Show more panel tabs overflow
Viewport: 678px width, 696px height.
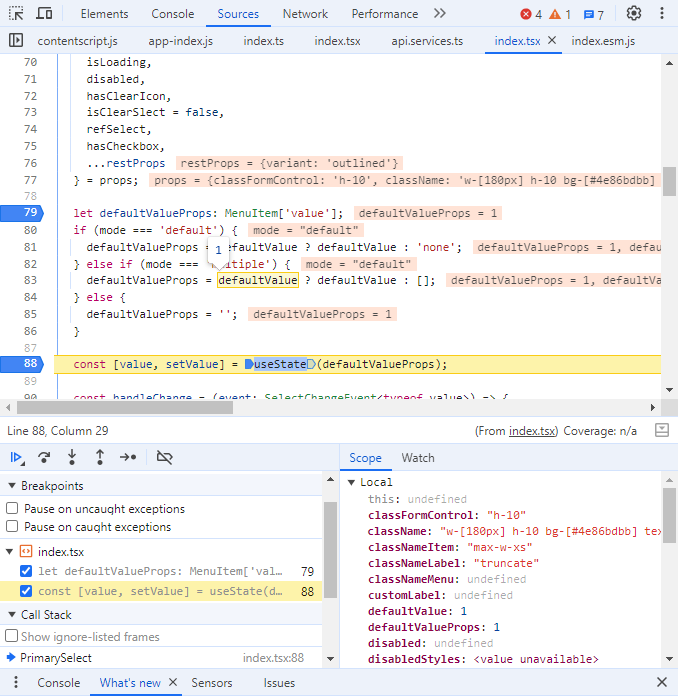tap(440, 14)
